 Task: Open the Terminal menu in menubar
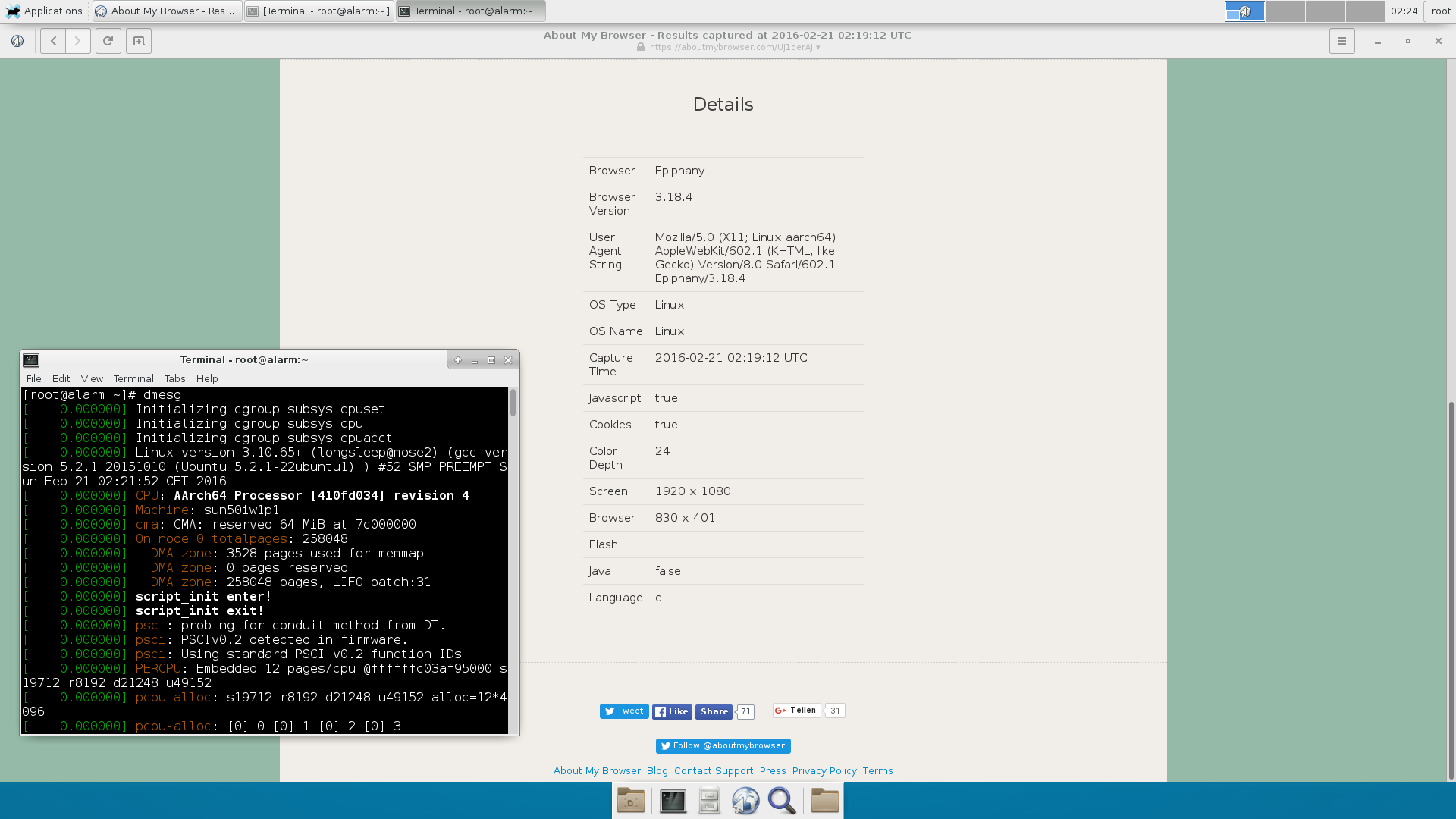[x=133, y=378]
